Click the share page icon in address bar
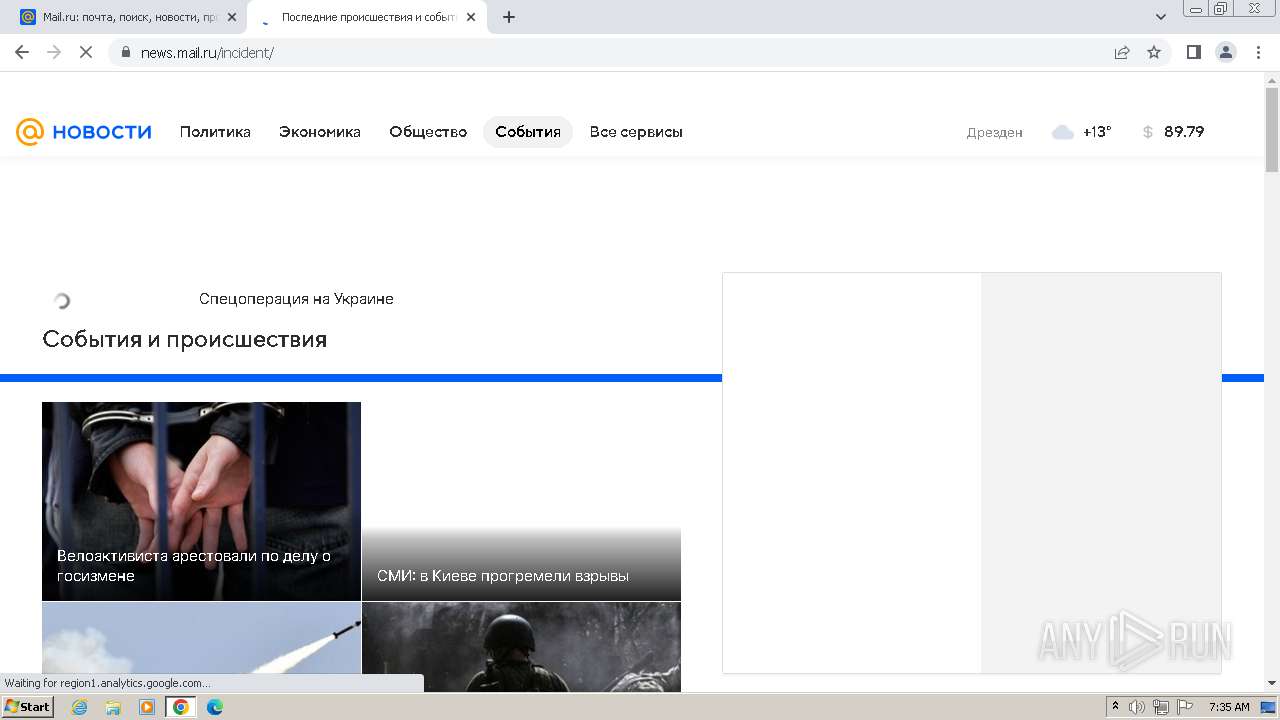This screenshot has height=720, width=1280. tap(1122, 52)
